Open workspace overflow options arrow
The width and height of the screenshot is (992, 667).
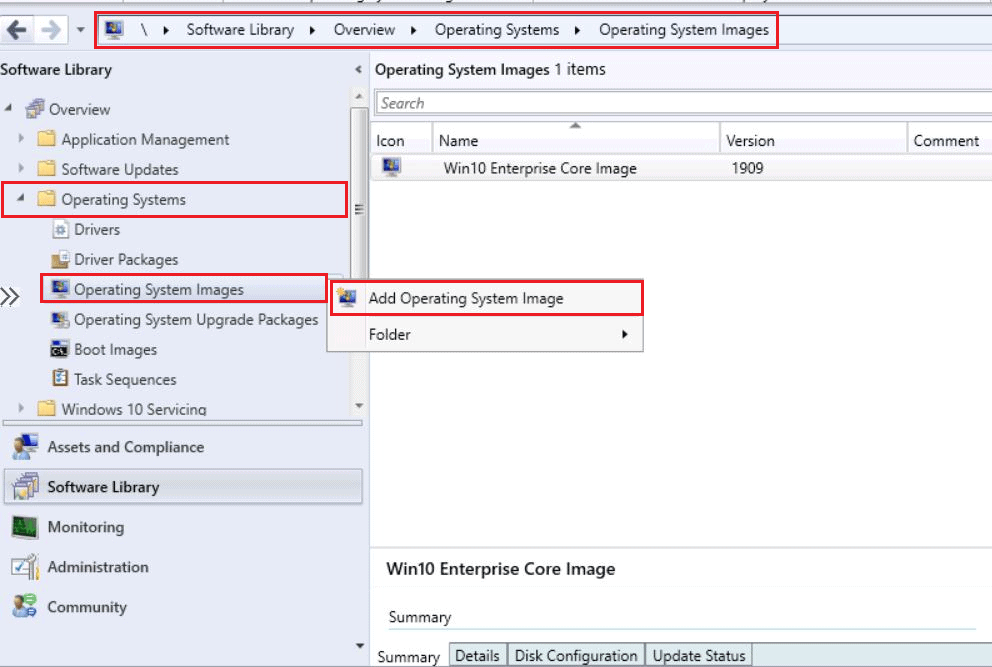[x=360, y=646]
